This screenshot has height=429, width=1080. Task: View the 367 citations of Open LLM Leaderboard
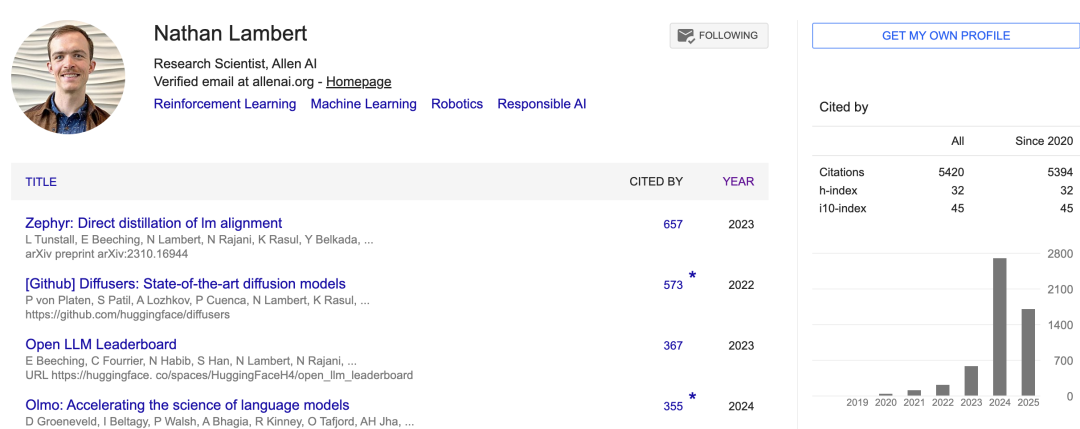673,346
